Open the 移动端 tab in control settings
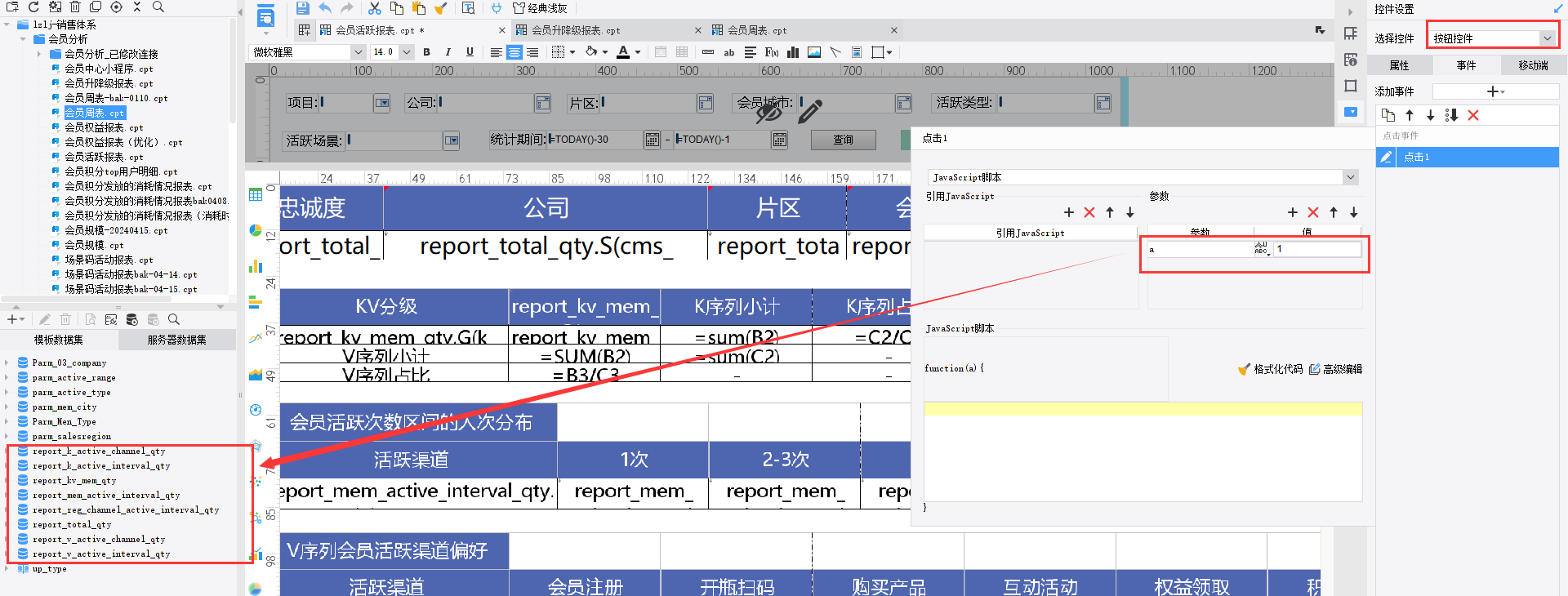 1533,65
